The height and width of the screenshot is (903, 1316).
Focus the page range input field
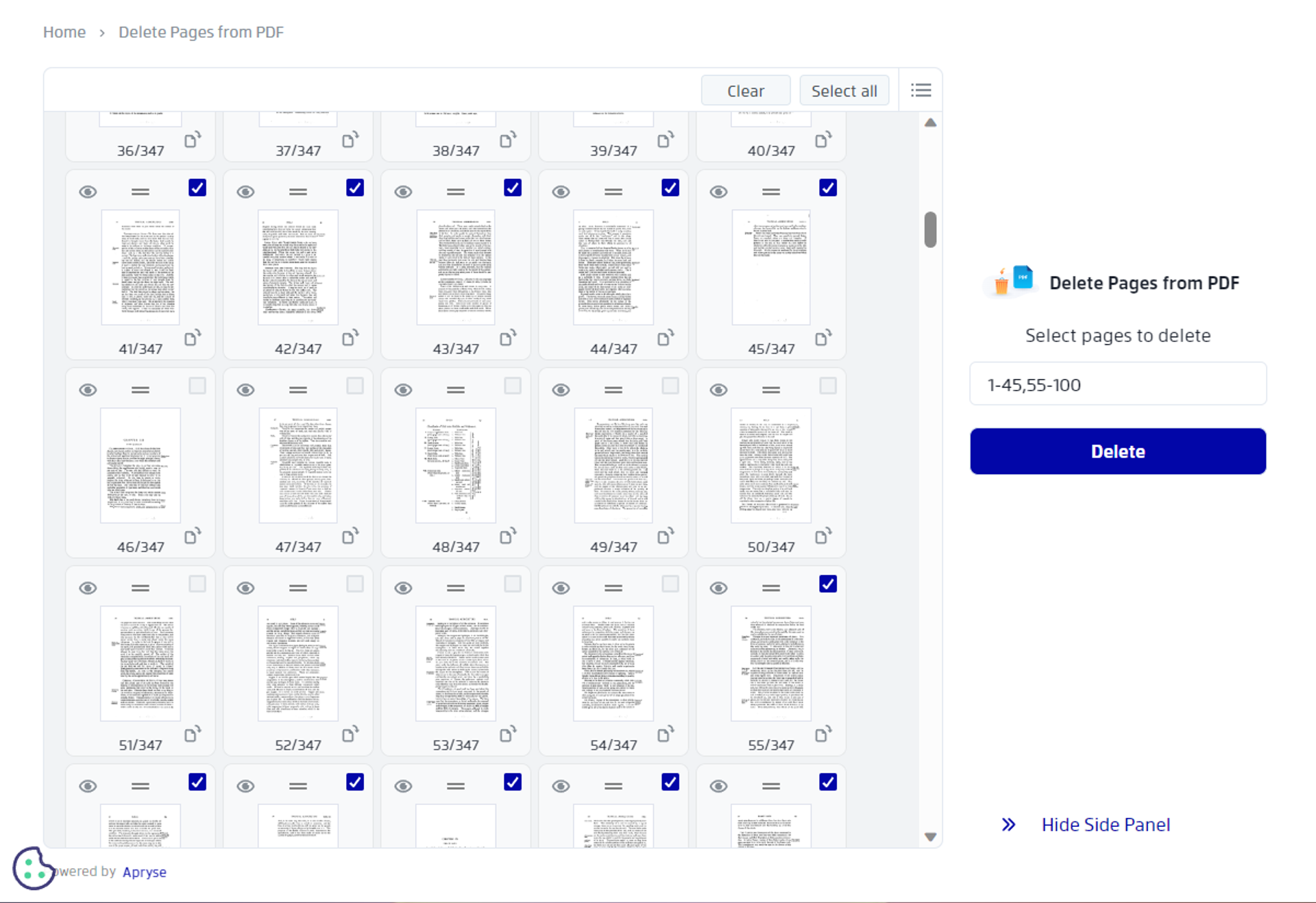click(x=1117, y=384)
